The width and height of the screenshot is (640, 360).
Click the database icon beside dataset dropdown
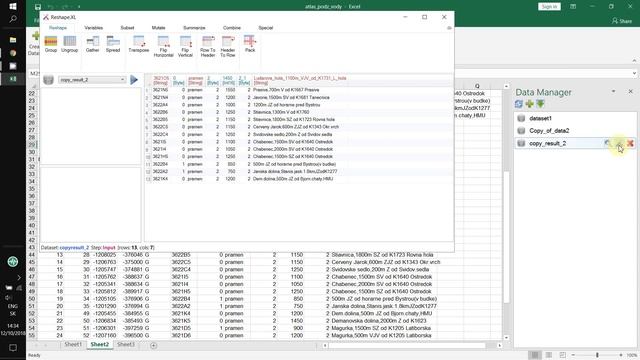(48, 80)
